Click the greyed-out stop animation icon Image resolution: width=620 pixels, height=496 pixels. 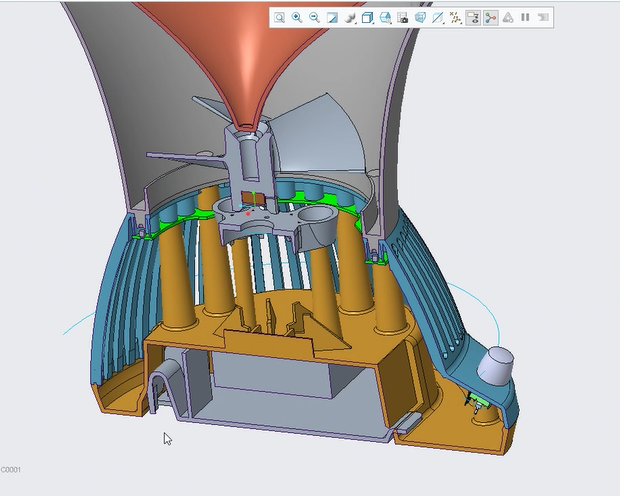[x=543, y=18]
